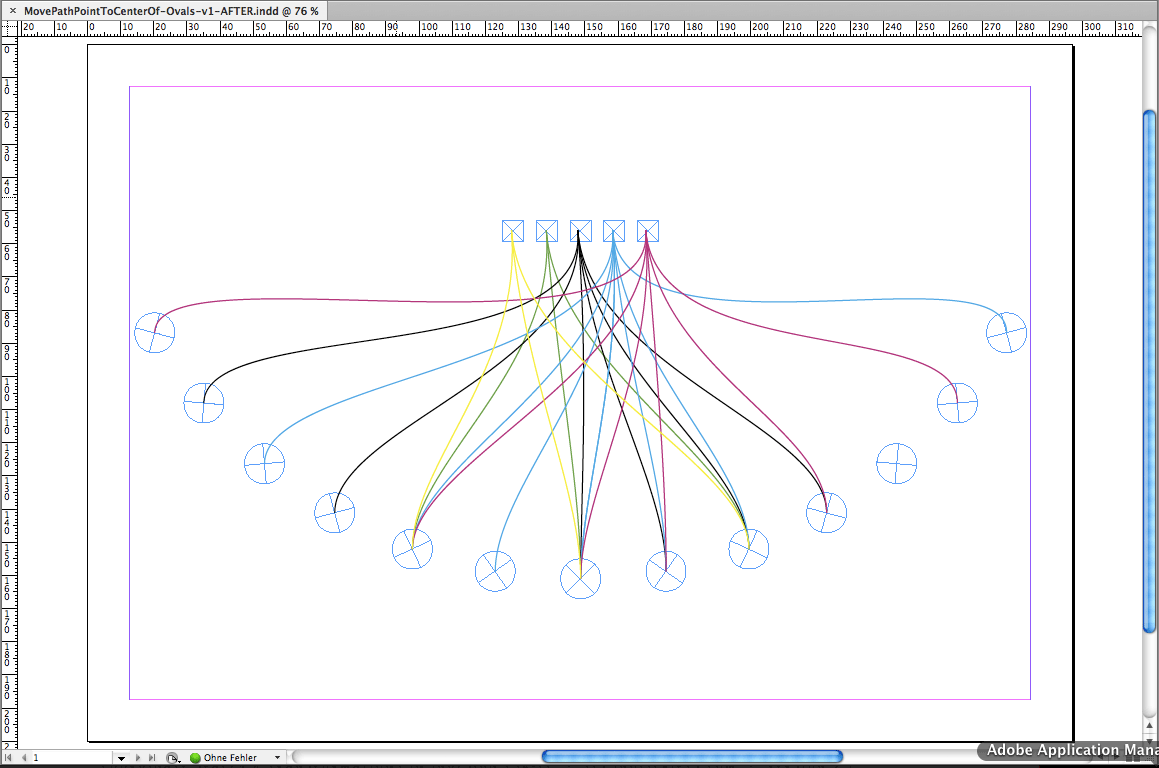This screenshot has height=768, width=1159.
Task: Select the bottom-most center circle
Action: [x=580, y=578]
